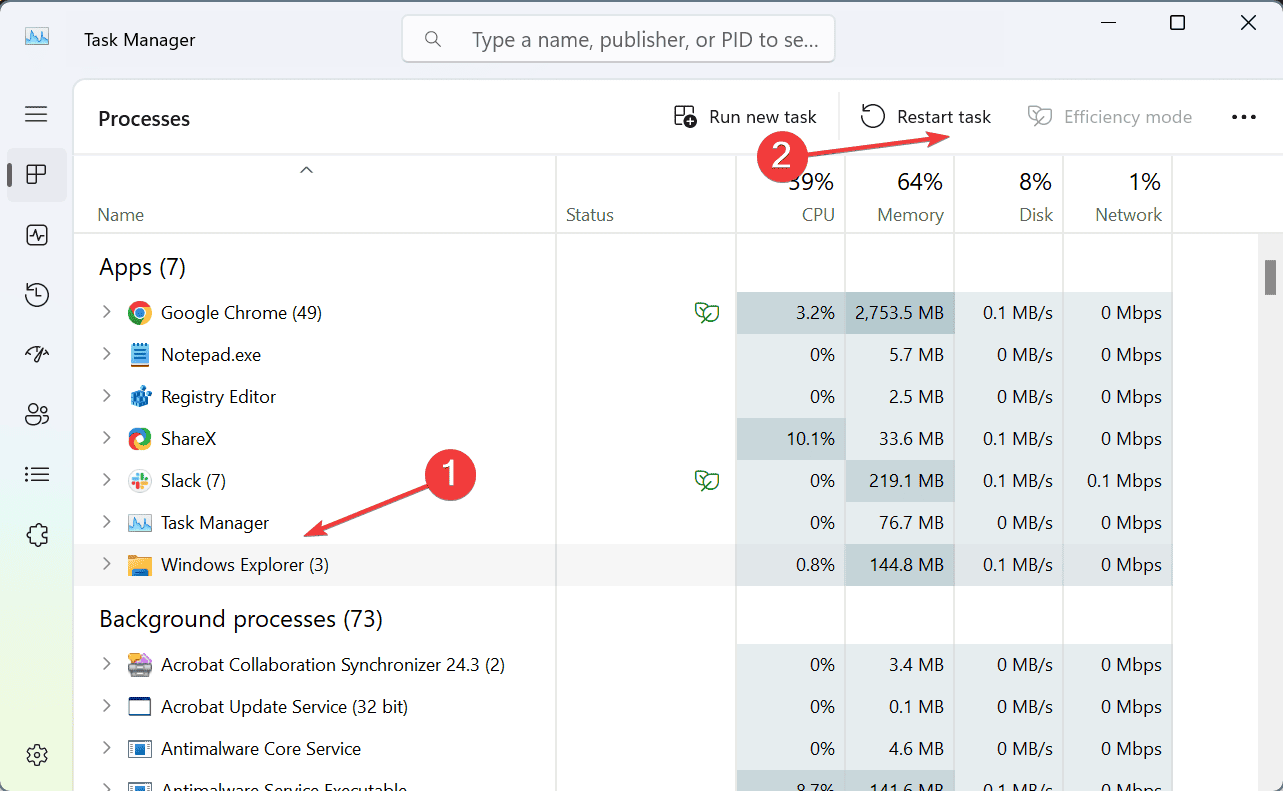Click the Task Manager title bar icon
The width and height of the screenshot is (1283, 791).
[x=37, y=36]
